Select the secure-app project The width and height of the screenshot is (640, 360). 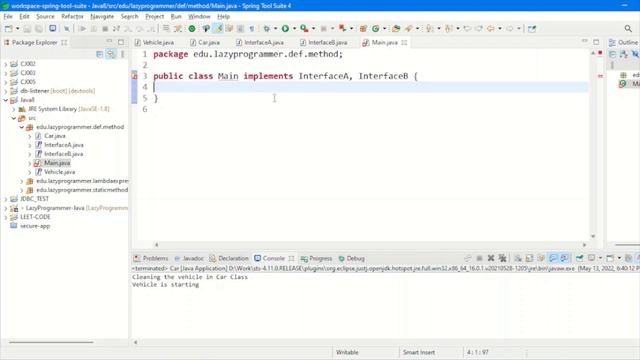coord(35,226)
